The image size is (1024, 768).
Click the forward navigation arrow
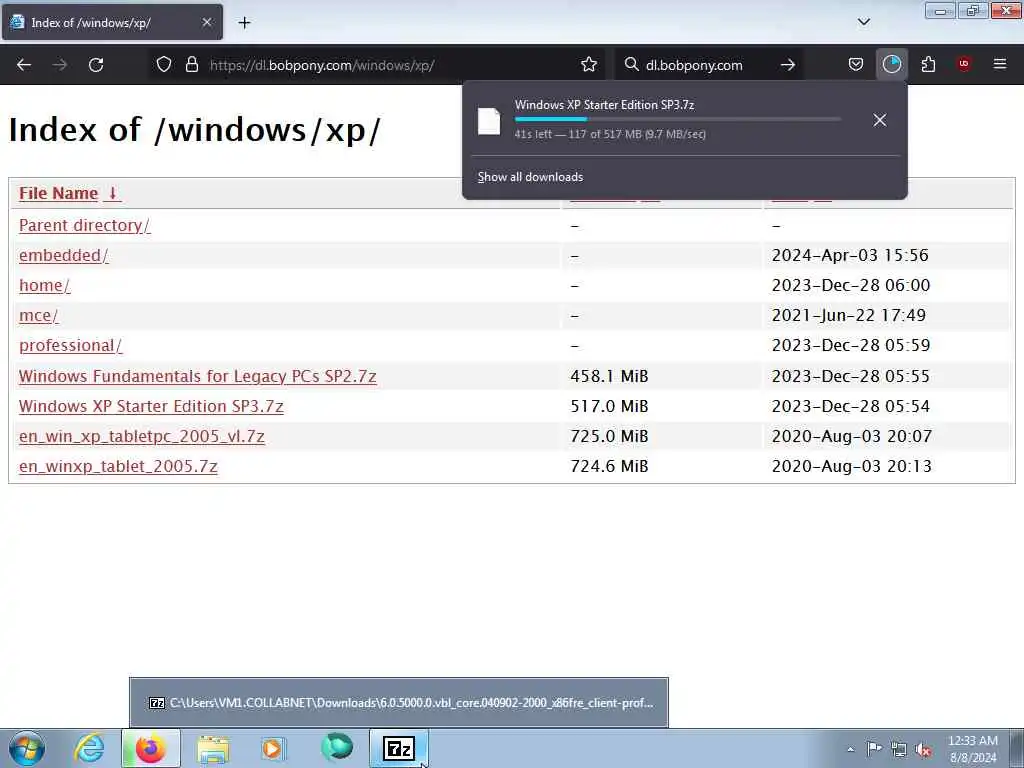[x=60, y=65]
